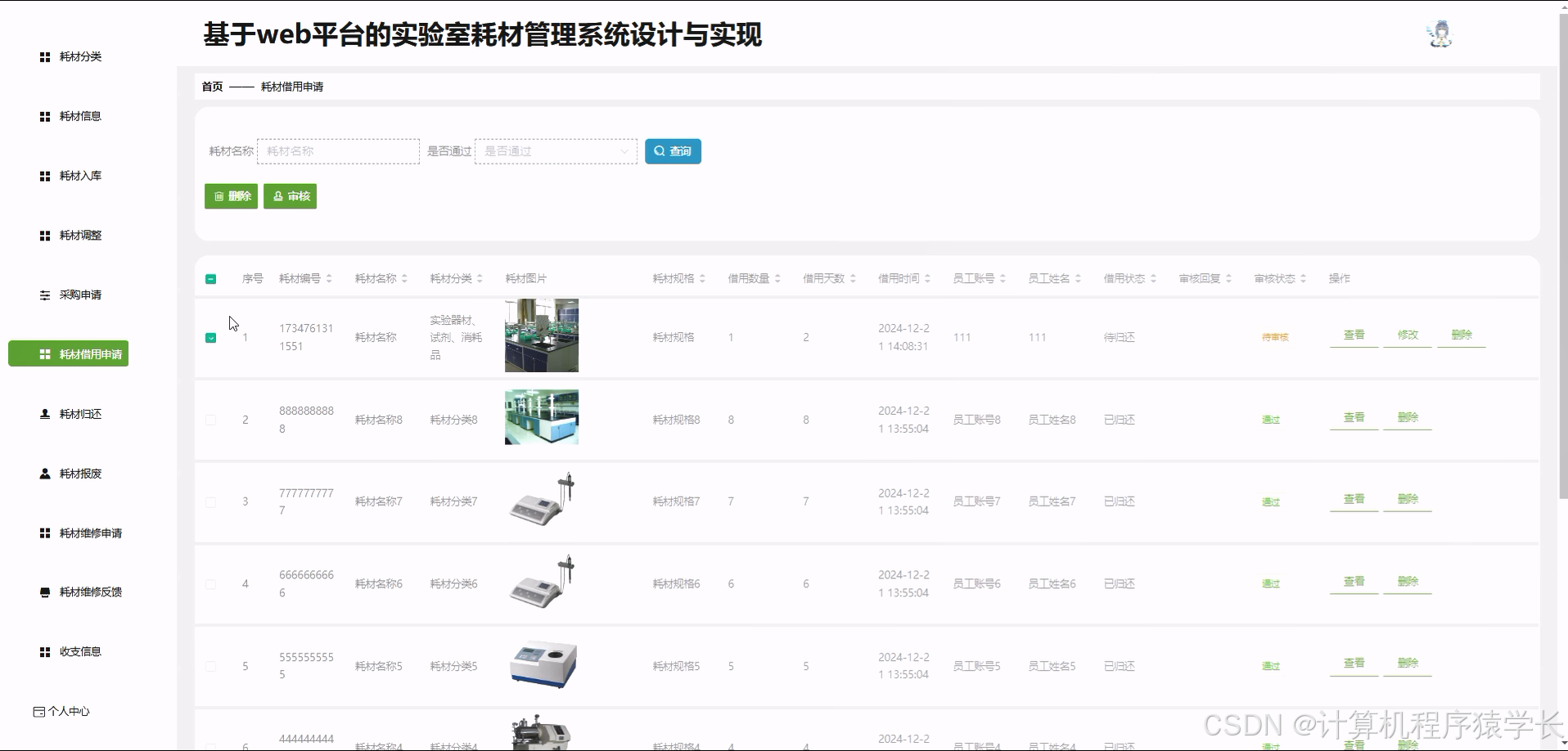Click inside the 耗材名称 input field

pos(337,151)
